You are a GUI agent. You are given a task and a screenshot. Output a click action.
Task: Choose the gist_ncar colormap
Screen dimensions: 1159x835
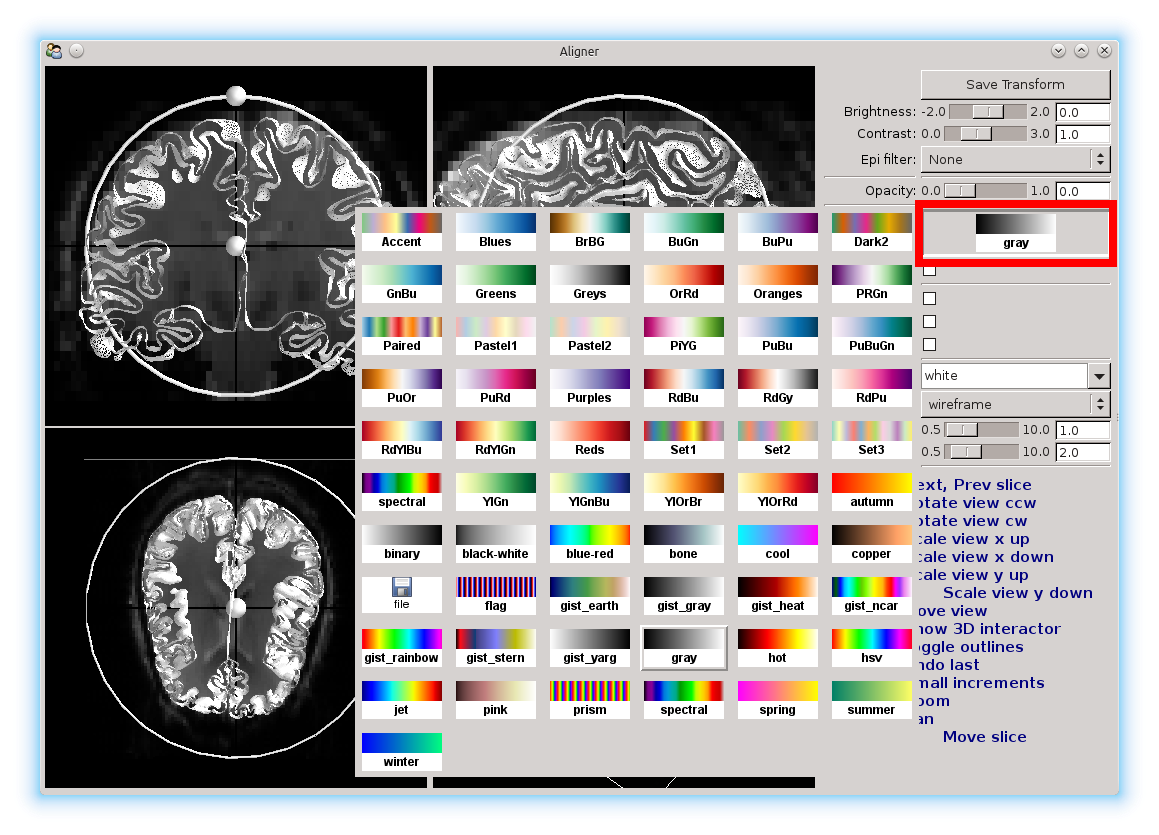(x=871, y=595)
